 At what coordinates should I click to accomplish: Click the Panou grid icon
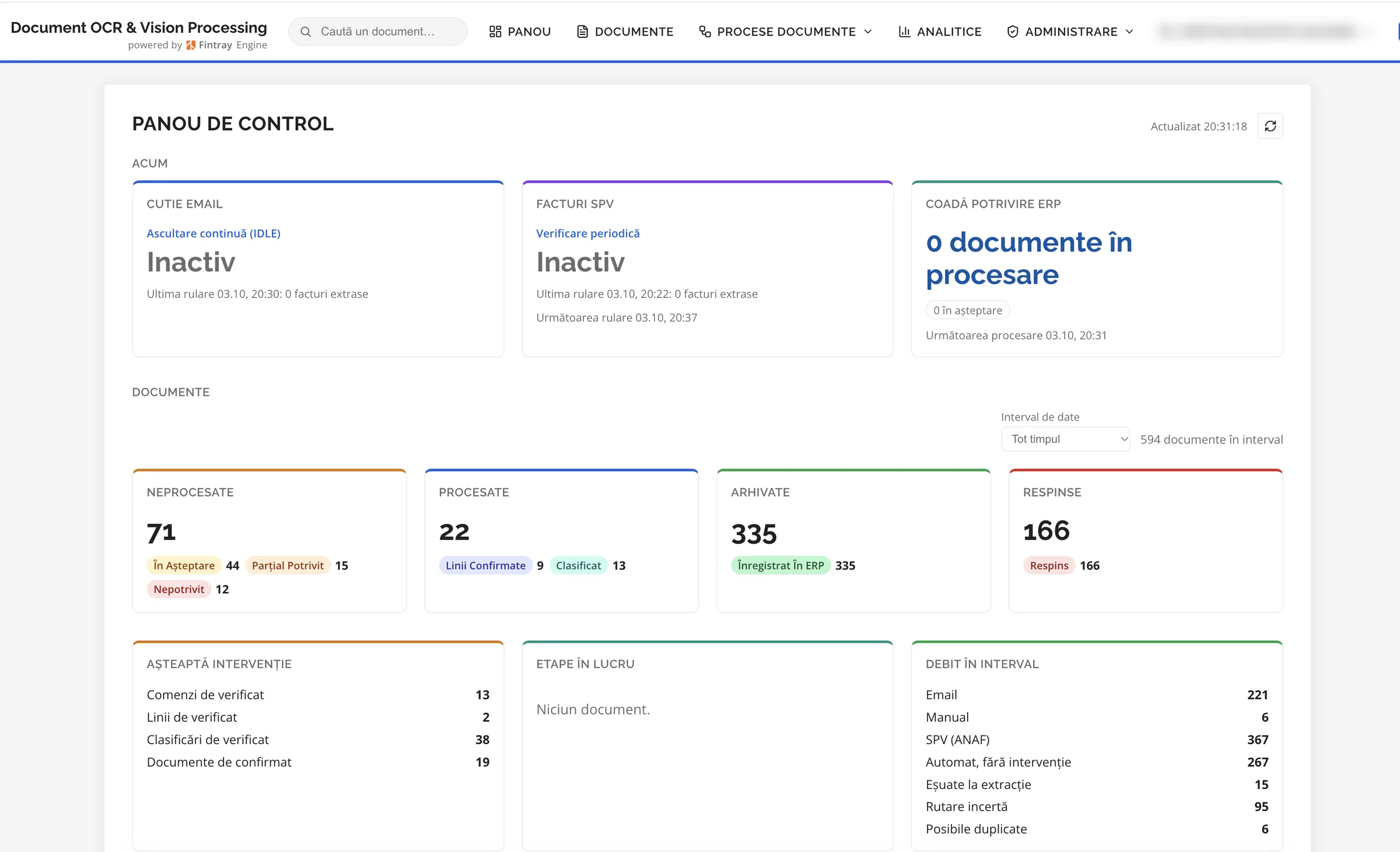pos(495,32)
